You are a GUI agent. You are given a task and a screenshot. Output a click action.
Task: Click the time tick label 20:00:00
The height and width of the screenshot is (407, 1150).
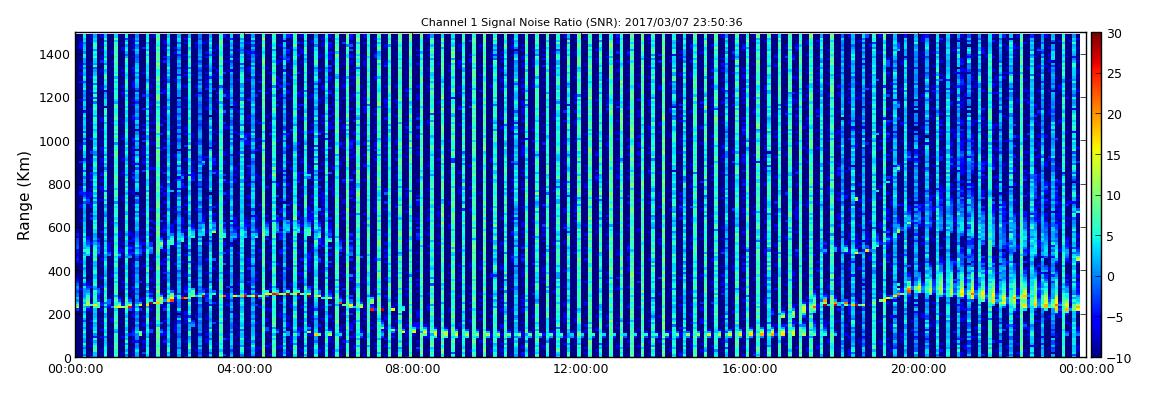click(x=916, y=370)
